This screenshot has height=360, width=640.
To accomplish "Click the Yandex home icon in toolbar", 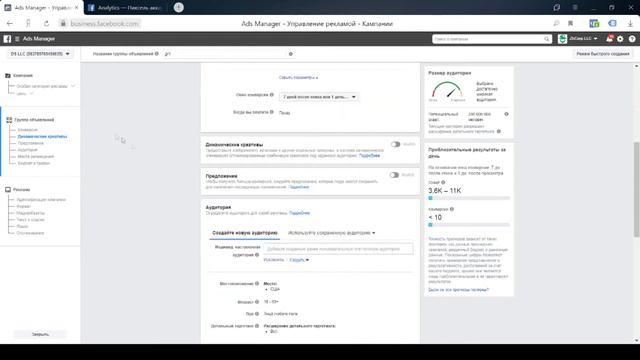I will (28, 24).
